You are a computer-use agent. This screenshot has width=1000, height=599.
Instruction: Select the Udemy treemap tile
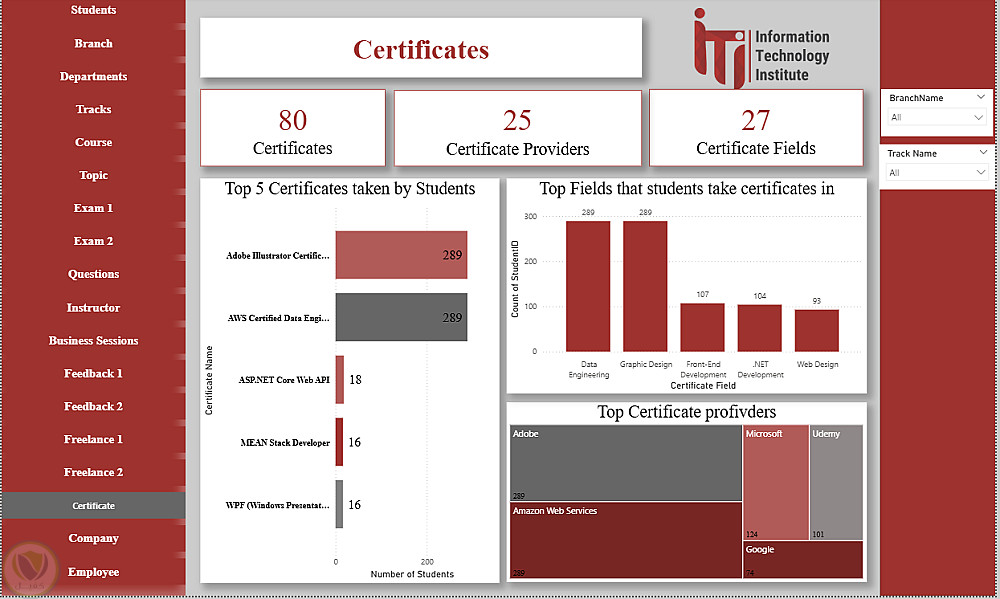pos(836,482)
